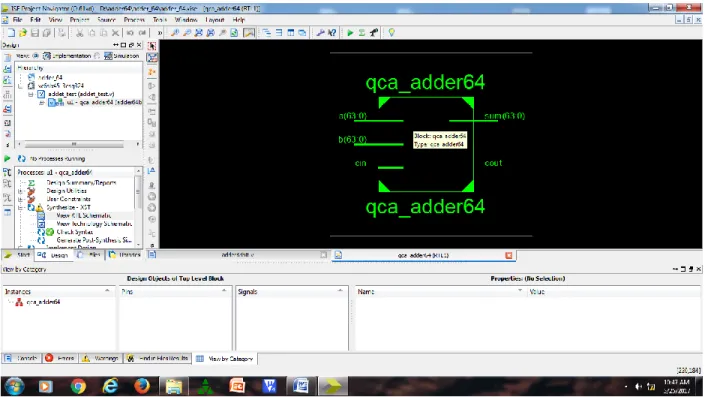Select adder_test (adder_test.v) in hierarchy
This screenshot has width=705, height=397.
tap(81, 94)
